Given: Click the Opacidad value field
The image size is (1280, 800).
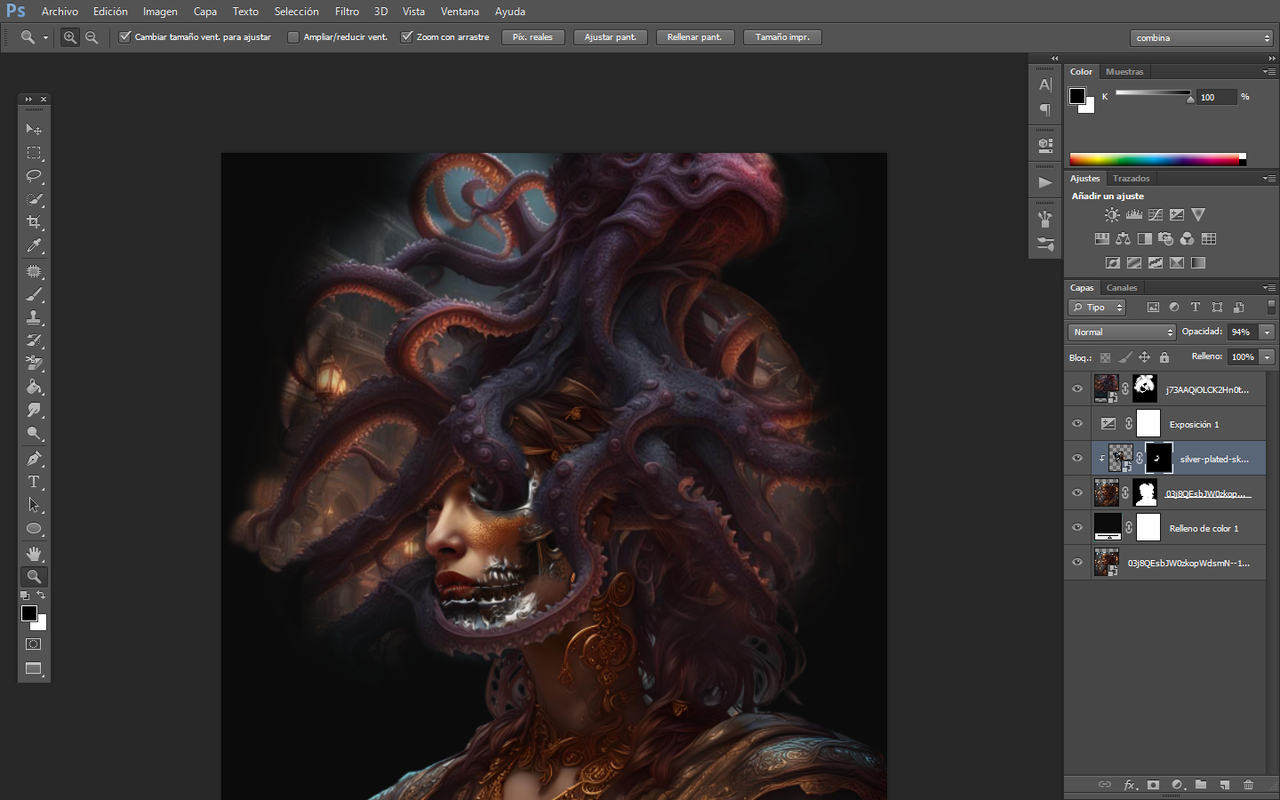Looking at the screenshot, I should [x=1242, y=332].
